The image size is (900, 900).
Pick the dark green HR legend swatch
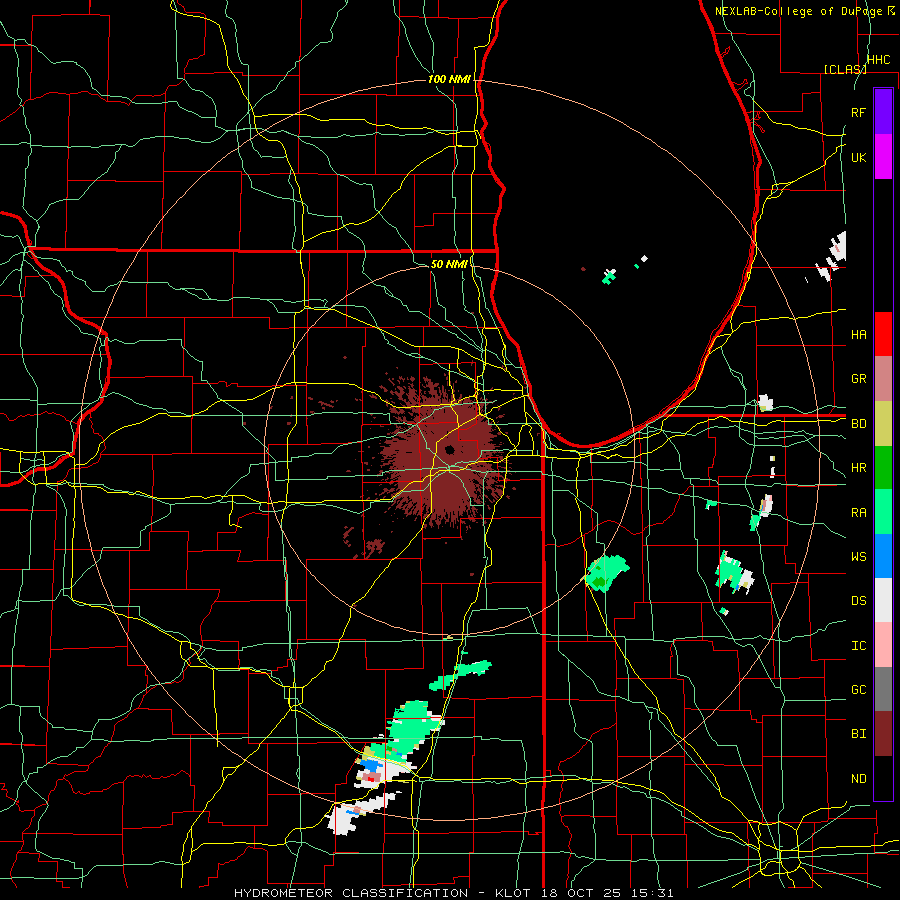coord(883,467)
